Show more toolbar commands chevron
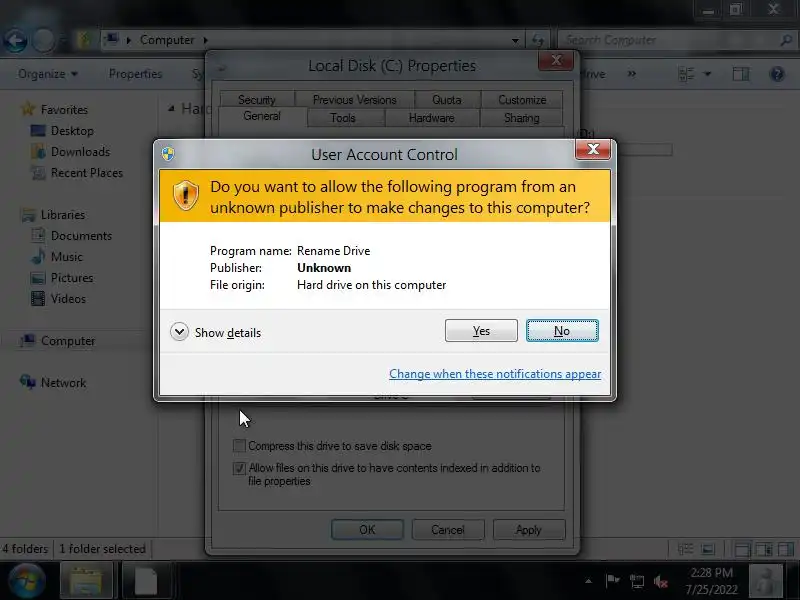Viewport: 800px width, 600px height. pos(632,74)
